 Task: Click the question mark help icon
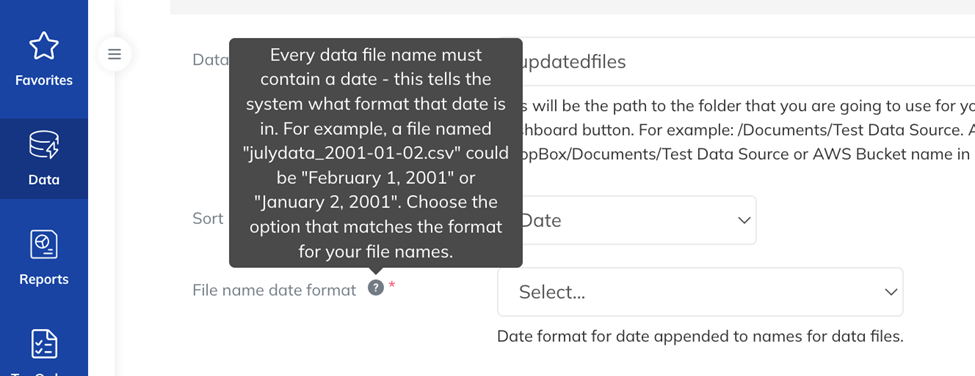pyautogui.click(x=376, y=288)
